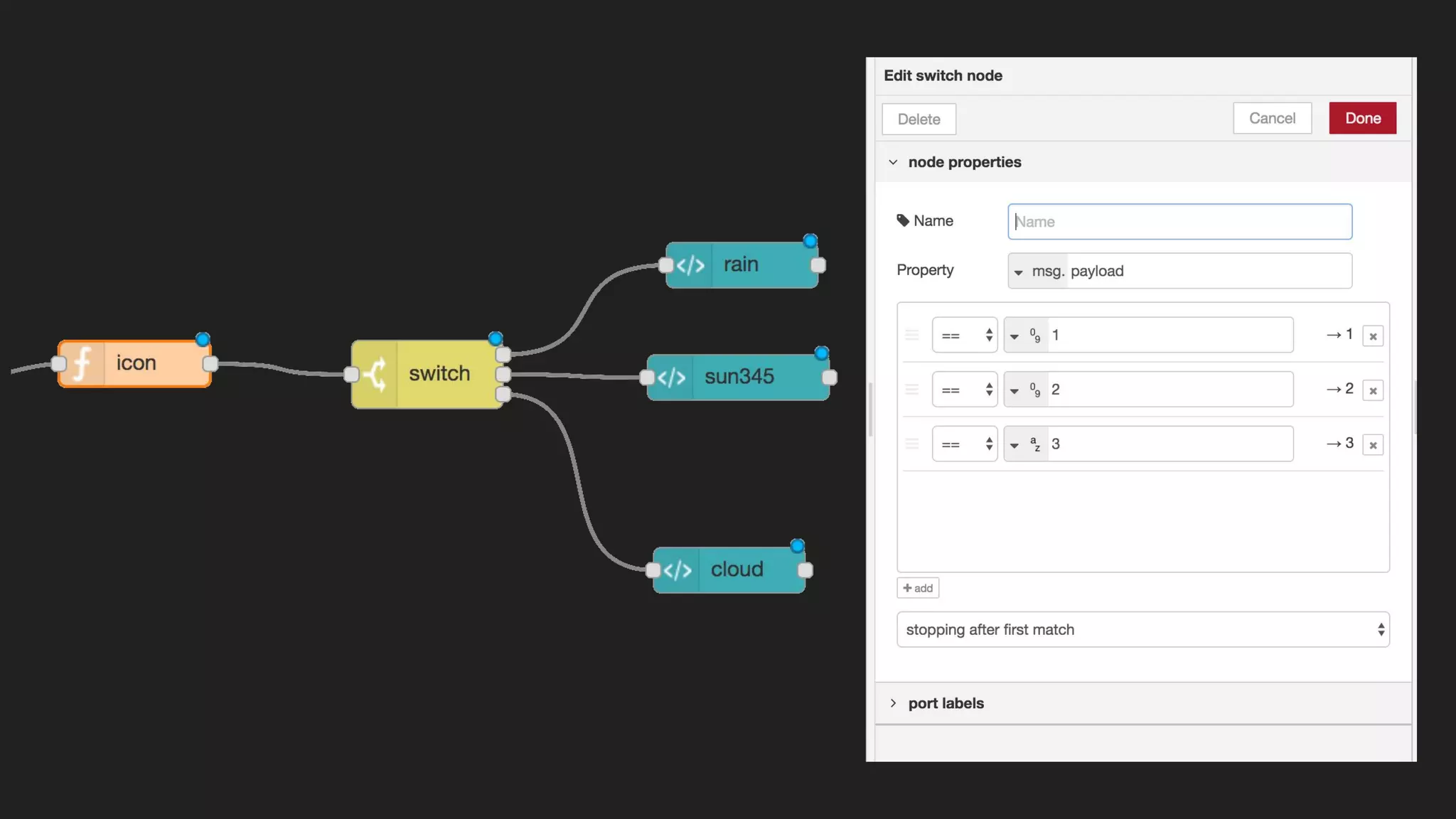This screenshot has width=1456, height=819.
Task: Click the tag icon beside Name
Action: click(903, 221)
